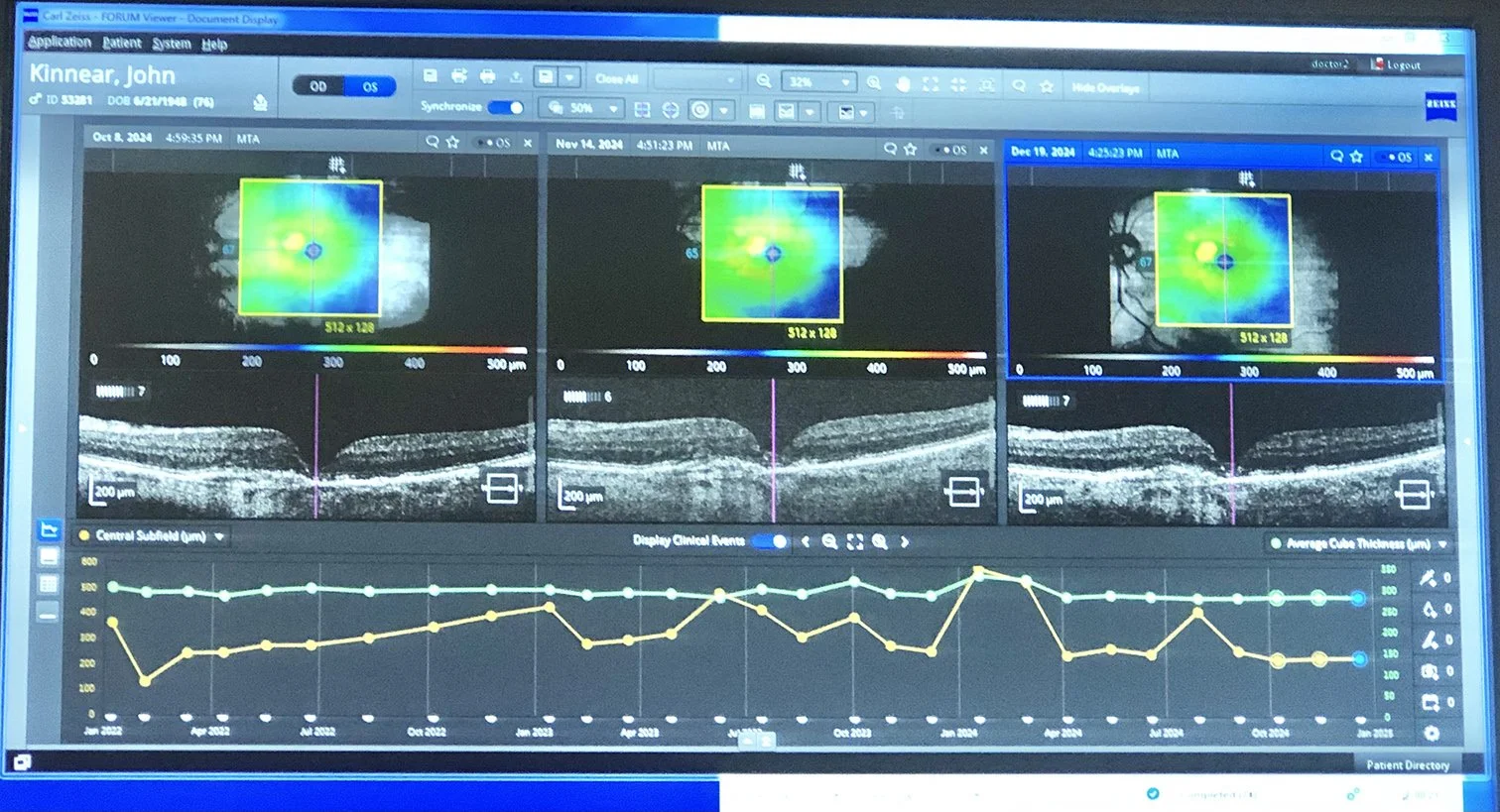
Task: Select the trend chart view icon in left sidebar
Action: click(49, 531)
